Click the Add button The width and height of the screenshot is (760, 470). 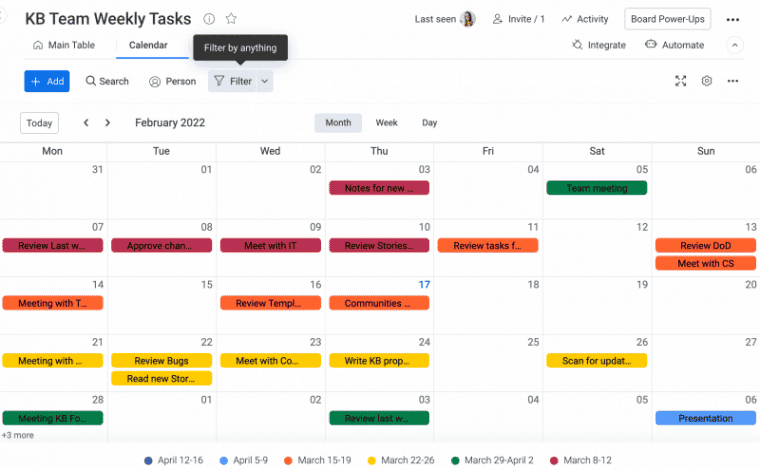47,81
